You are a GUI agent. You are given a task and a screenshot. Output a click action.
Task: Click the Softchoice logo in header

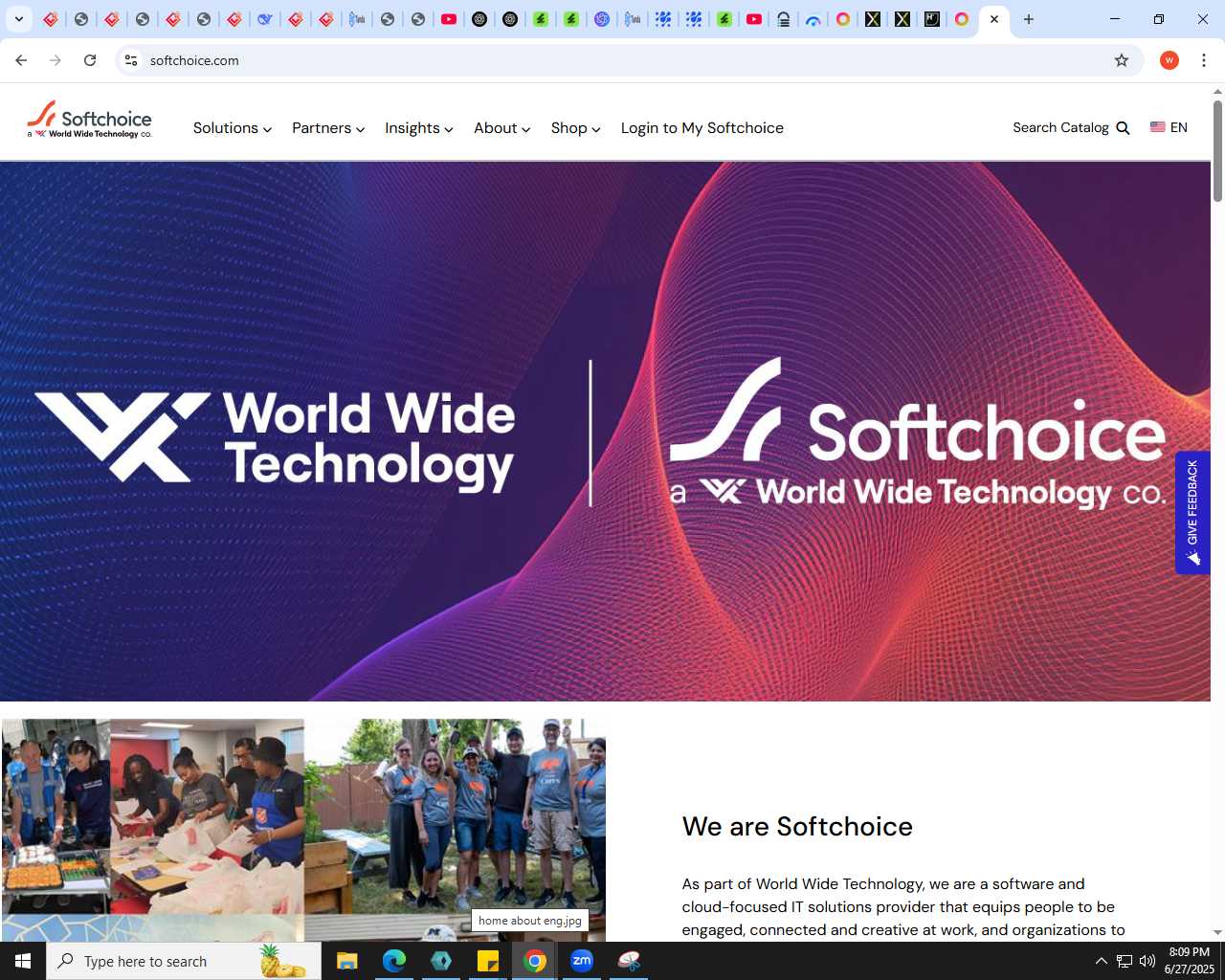[89, 121]
